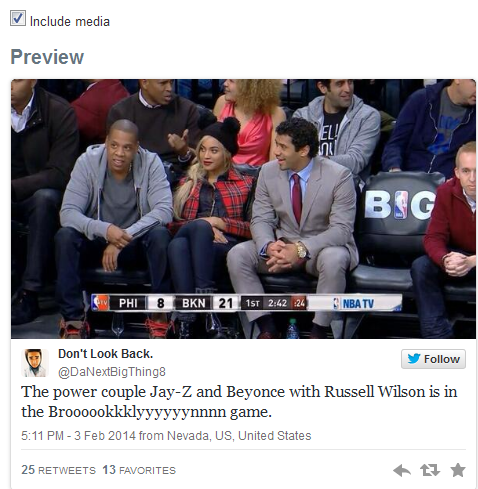Image resolution: width=478 pixels, height=489 pixels.
Task: Click the @DaNextBigThing8 handle
Action: click(112, 372)
